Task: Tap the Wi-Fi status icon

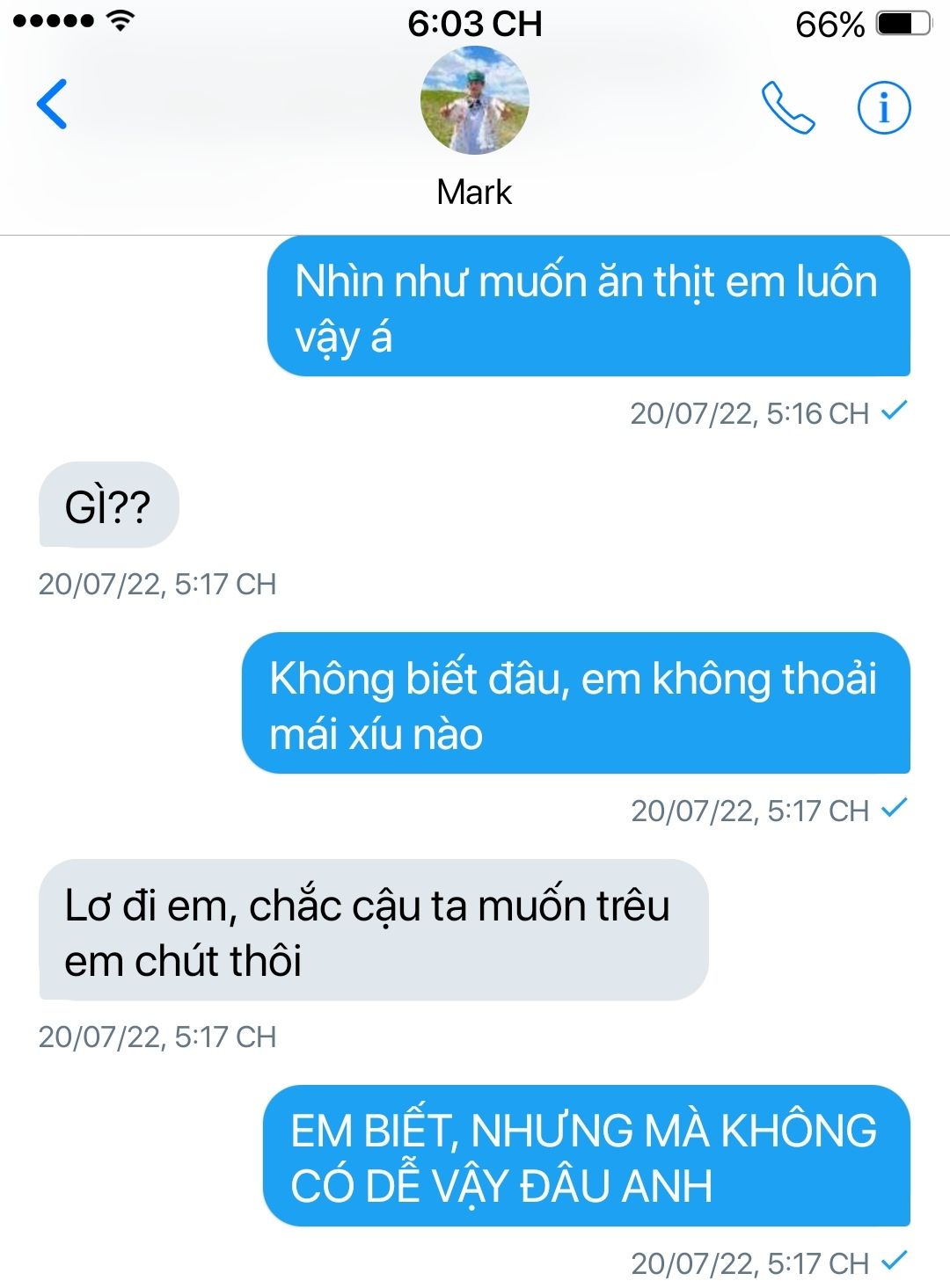Action: 120,21
